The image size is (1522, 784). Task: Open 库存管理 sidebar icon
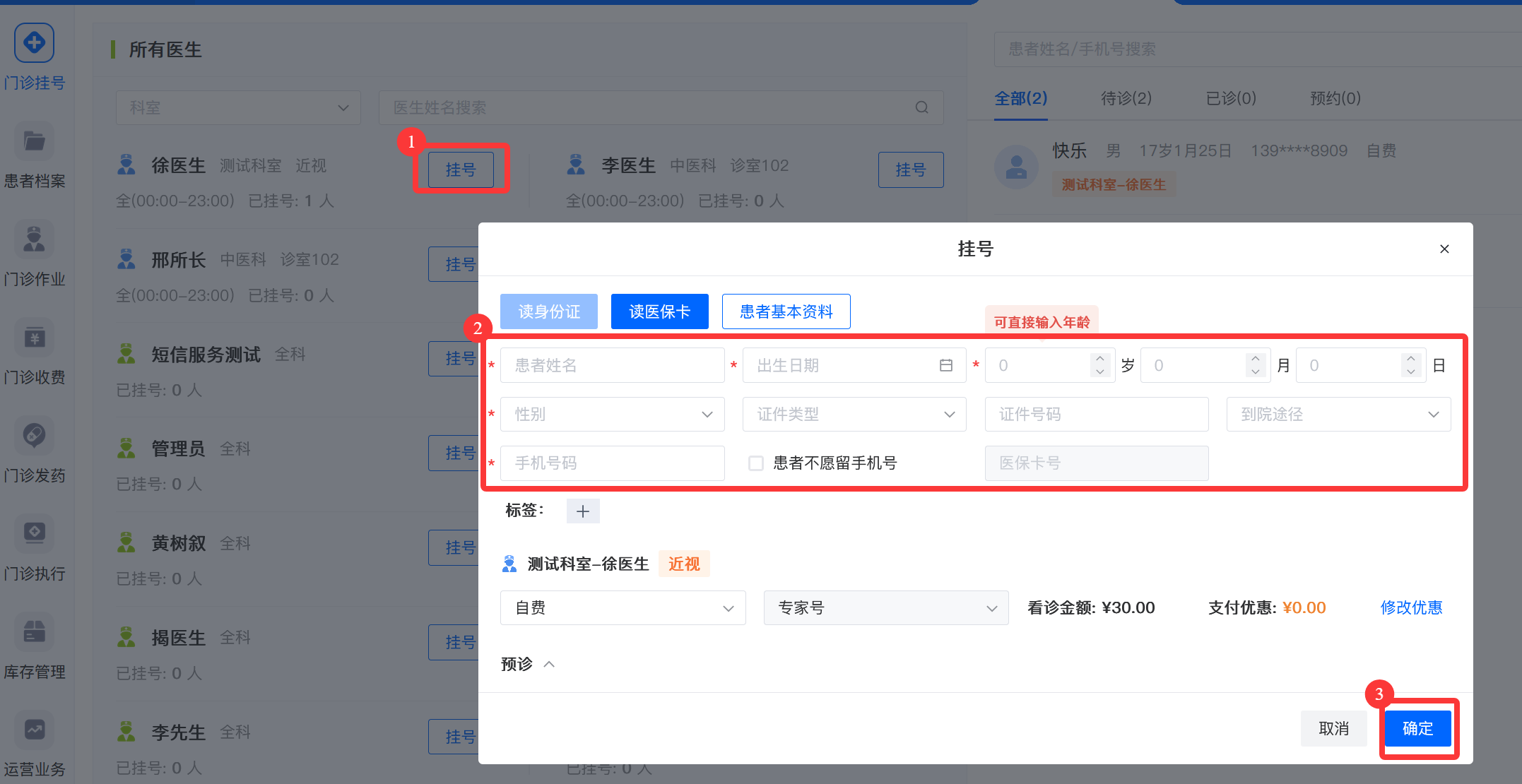(x=34, y=631)
